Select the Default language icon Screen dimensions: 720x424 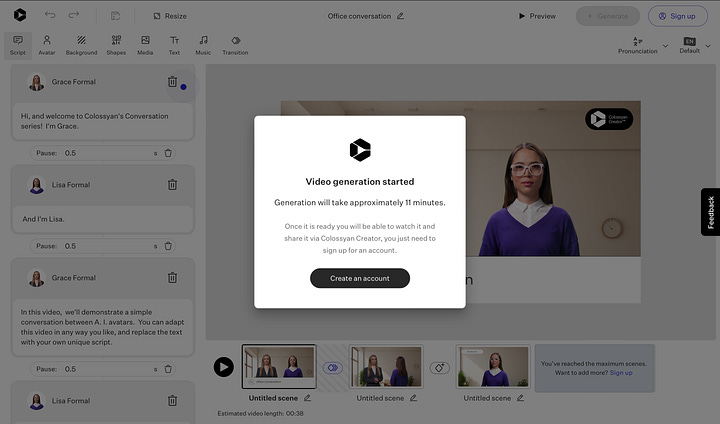click(690, 41)
